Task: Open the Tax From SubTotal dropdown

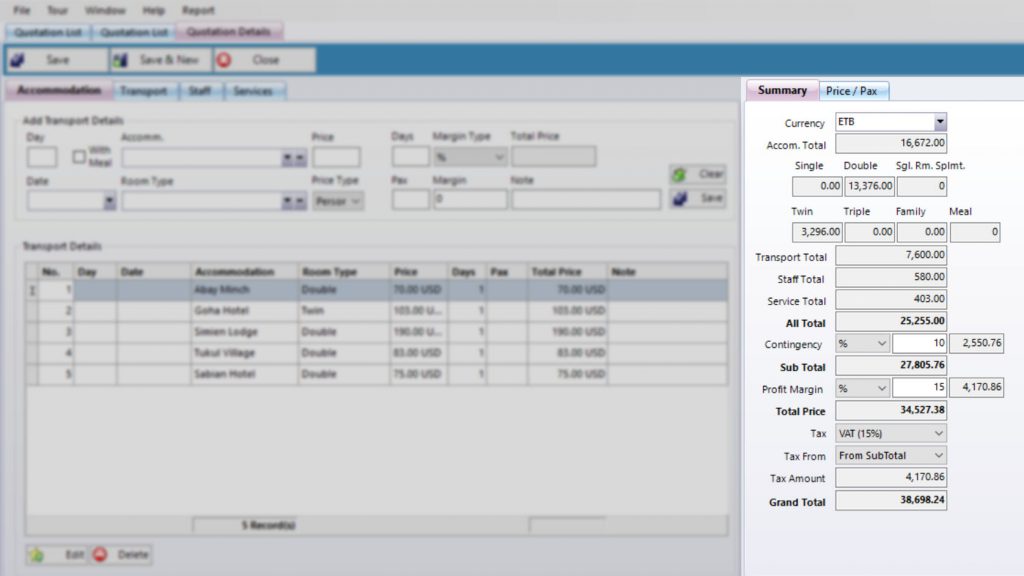Action: (x=938, y=456)
